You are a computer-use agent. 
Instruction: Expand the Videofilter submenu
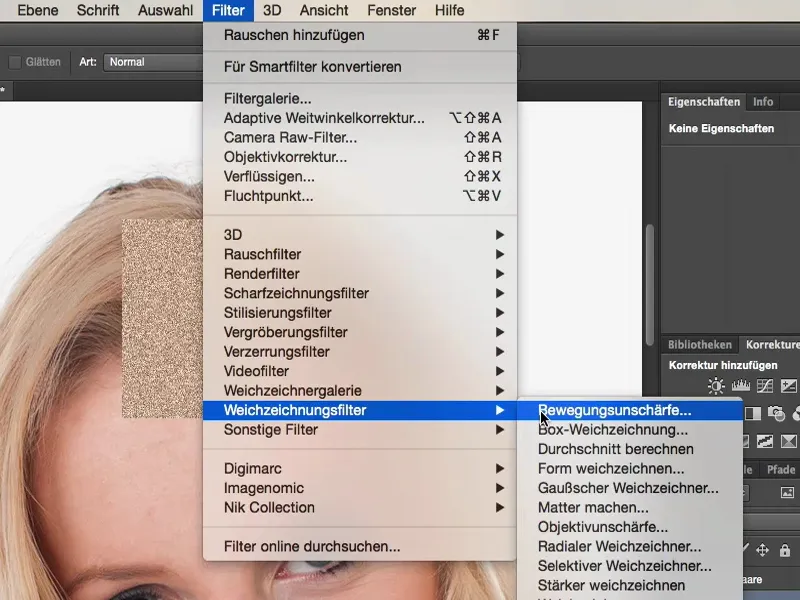tap(360, 371)
